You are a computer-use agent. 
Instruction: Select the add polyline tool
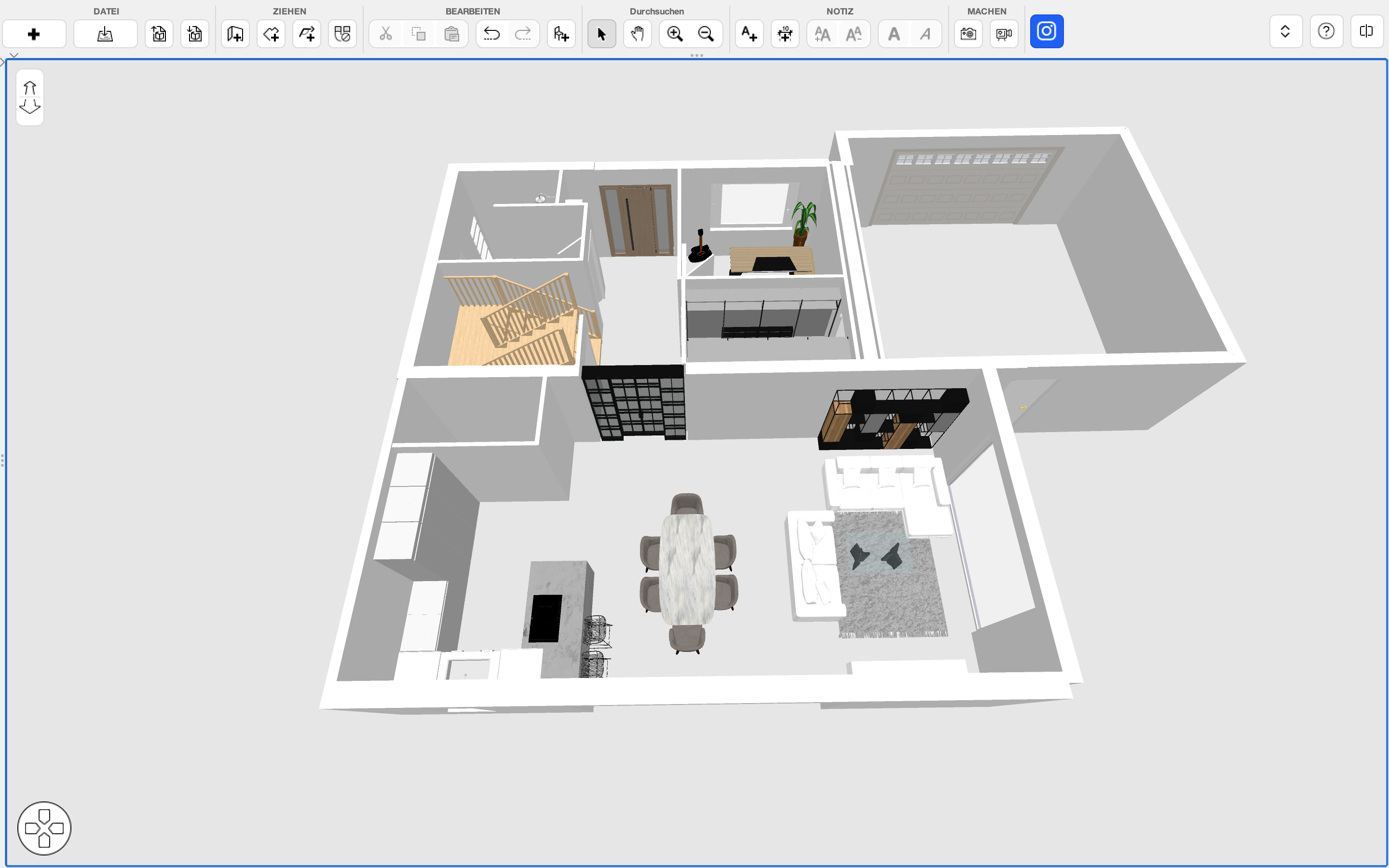[307, 34]
